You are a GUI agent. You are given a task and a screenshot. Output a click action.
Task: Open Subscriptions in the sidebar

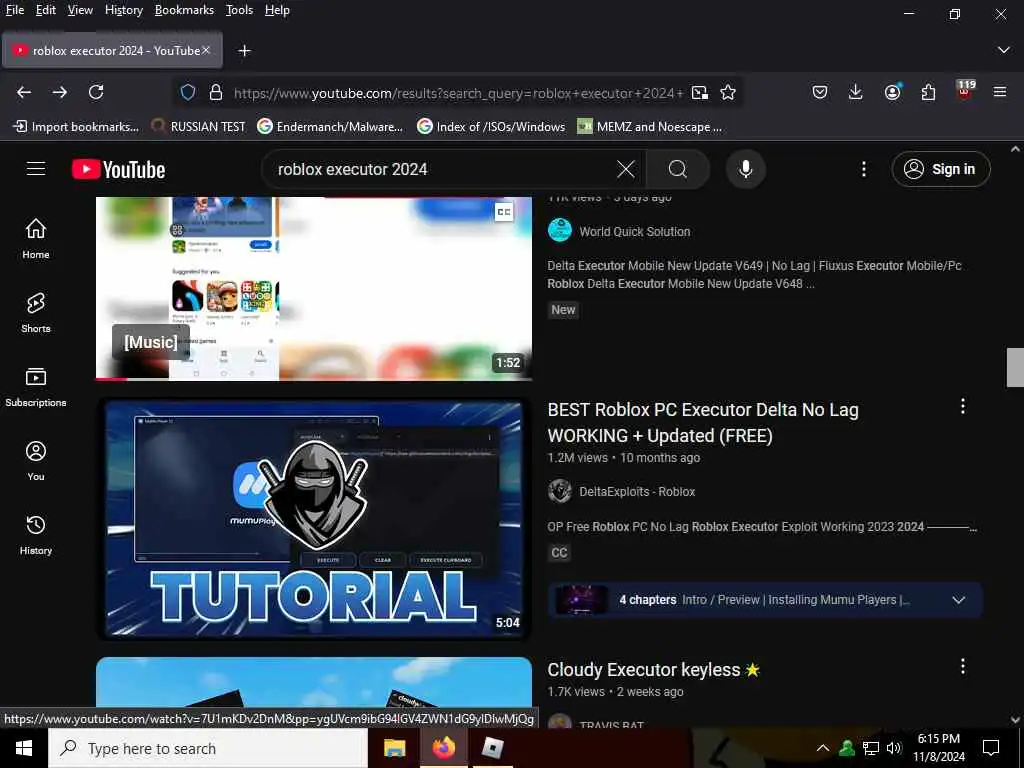point(36,387)
